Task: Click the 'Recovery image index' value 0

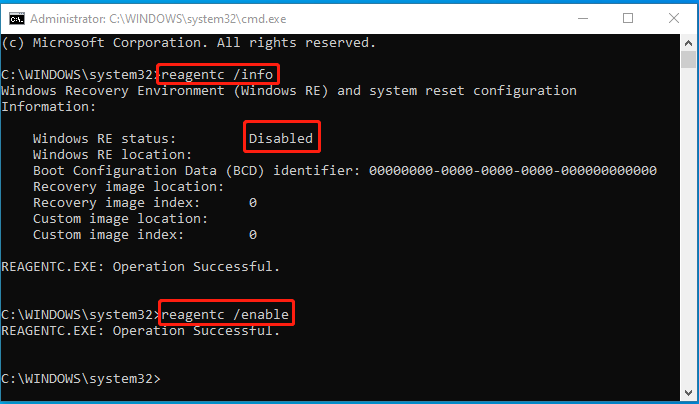Action: 253,203
